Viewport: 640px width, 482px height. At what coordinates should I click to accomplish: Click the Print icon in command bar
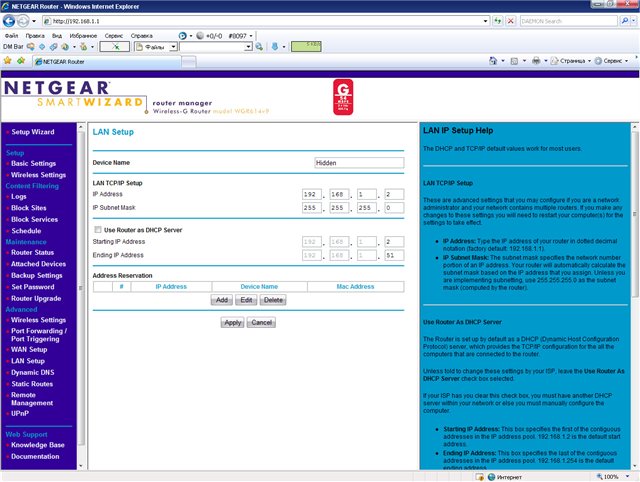click(536, 61)
